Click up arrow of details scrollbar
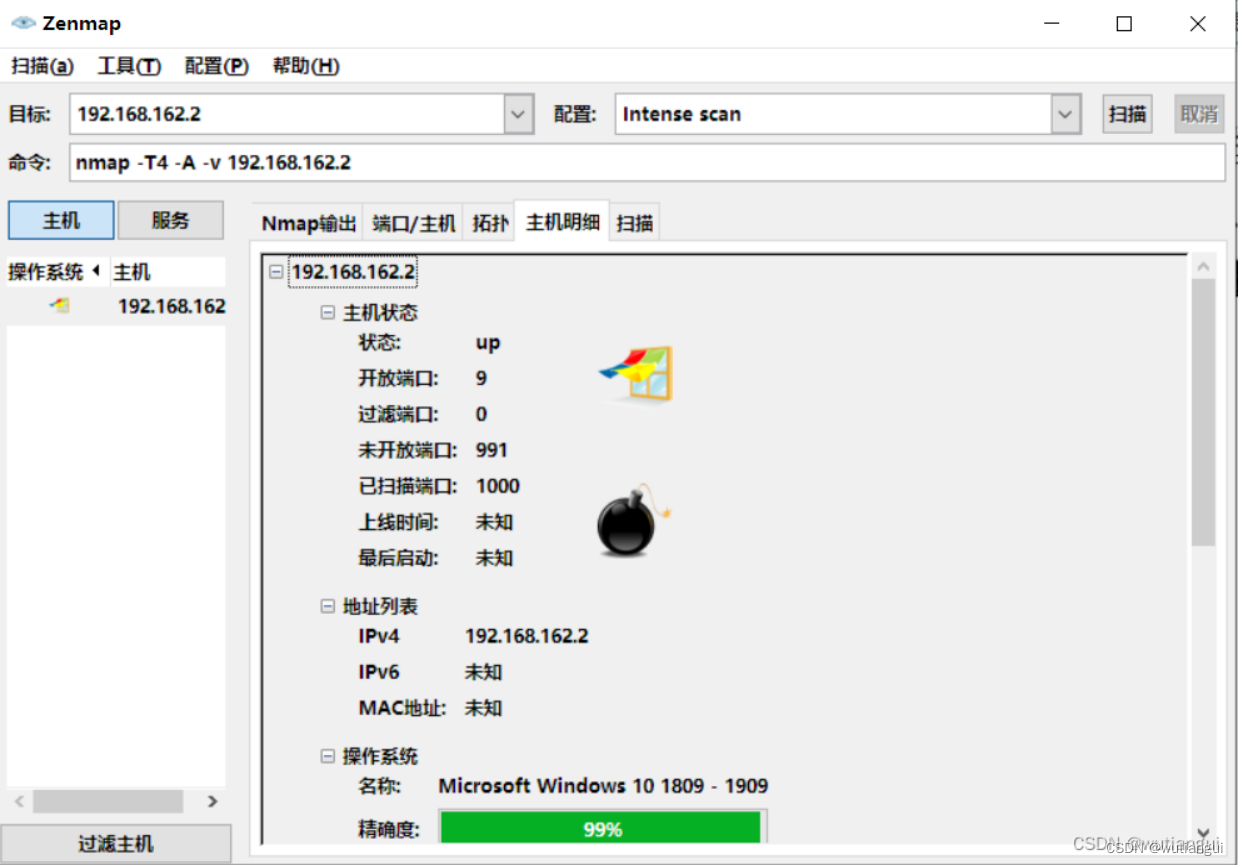The height and width of the screenshot is (865, 1238). pyautogui.click(x=1203, y=267)
